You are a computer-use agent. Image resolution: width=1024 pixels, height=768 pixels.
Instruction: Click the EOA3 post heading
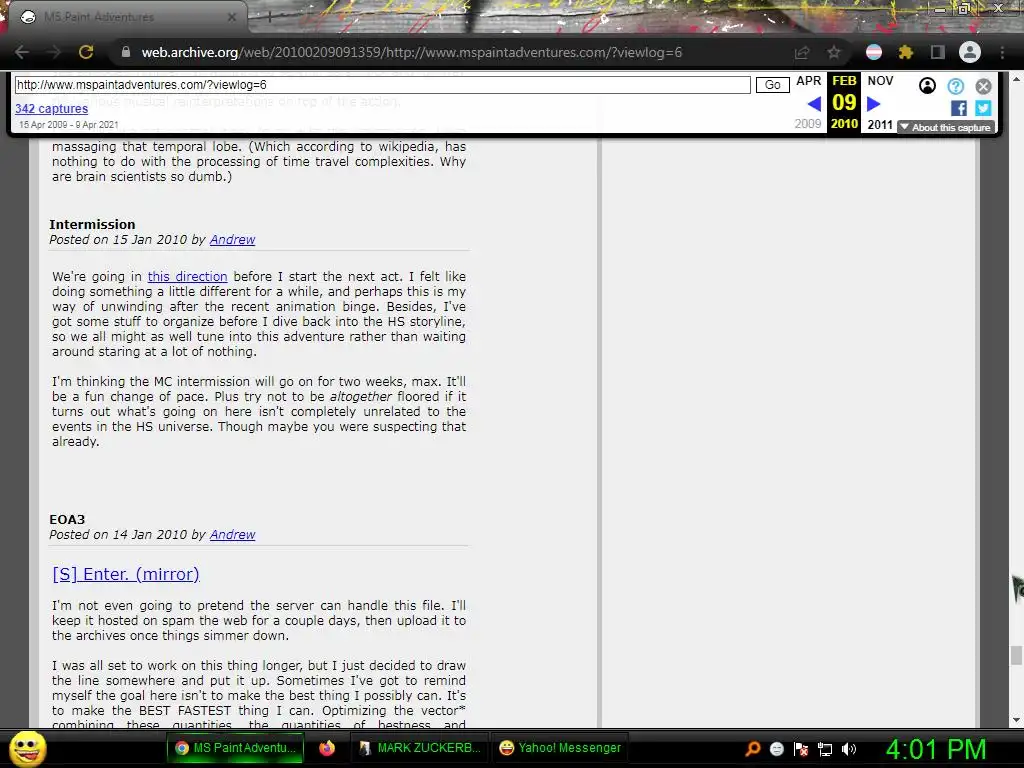coord(67,519)
